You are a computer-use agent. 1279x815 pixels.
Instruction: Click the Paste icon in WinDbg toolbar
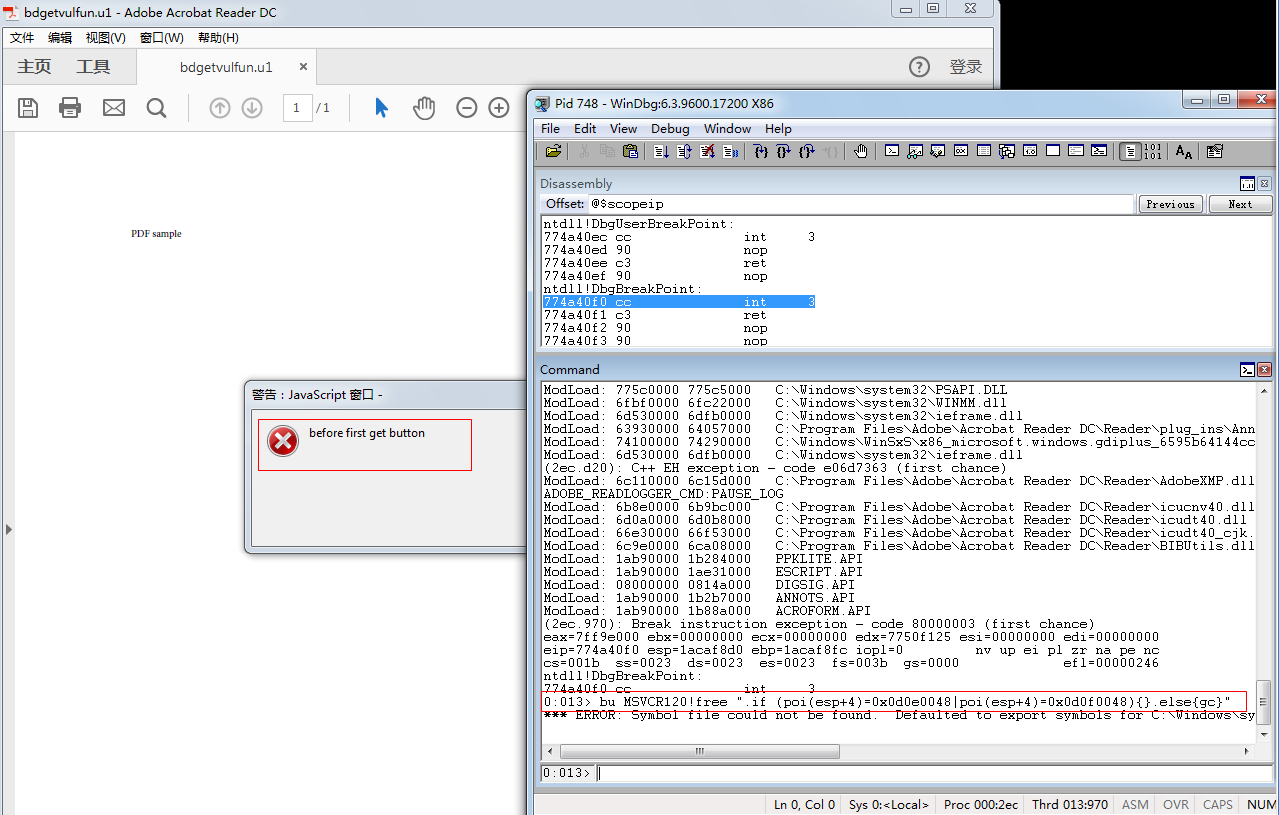click(630, 151)
